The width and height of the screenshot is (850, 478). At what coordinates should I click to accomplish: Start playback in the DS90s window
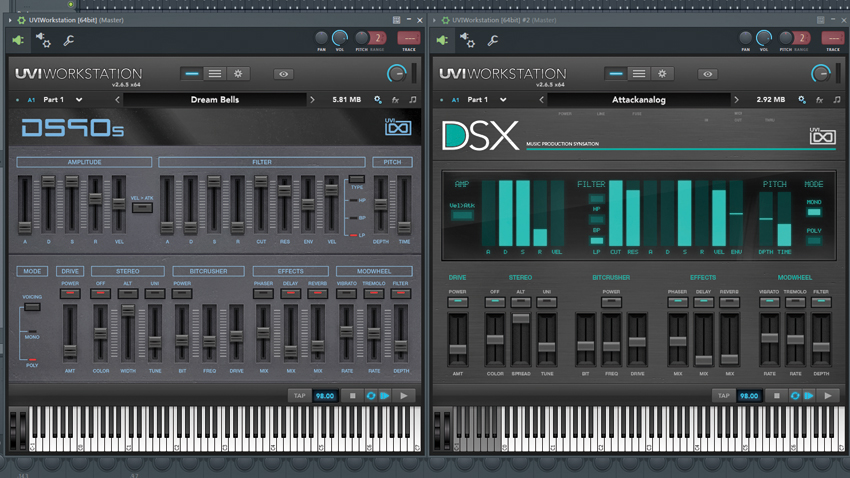coord(404,396)
